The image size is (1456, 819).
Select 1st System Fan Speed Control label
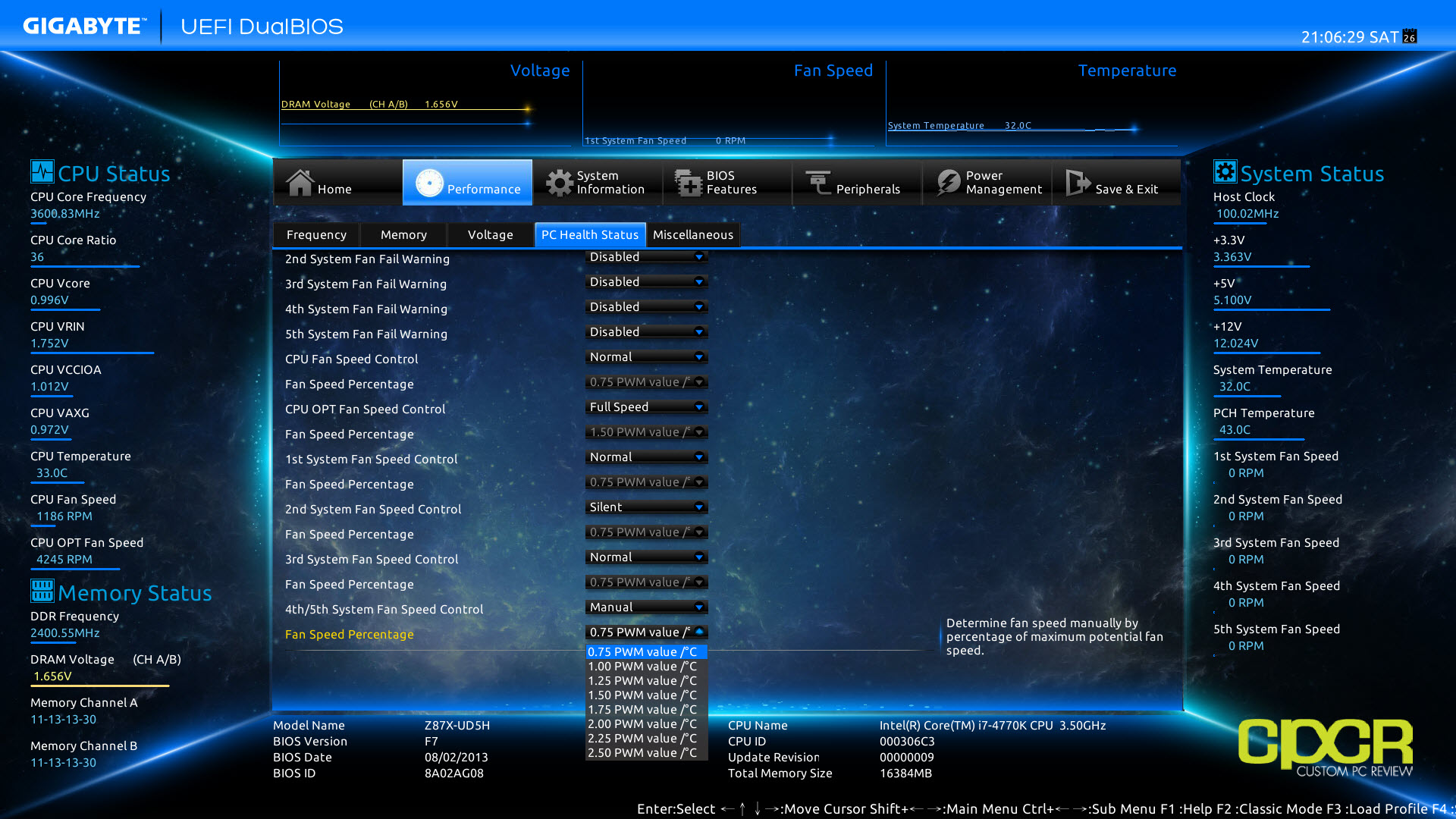[371, 460]
